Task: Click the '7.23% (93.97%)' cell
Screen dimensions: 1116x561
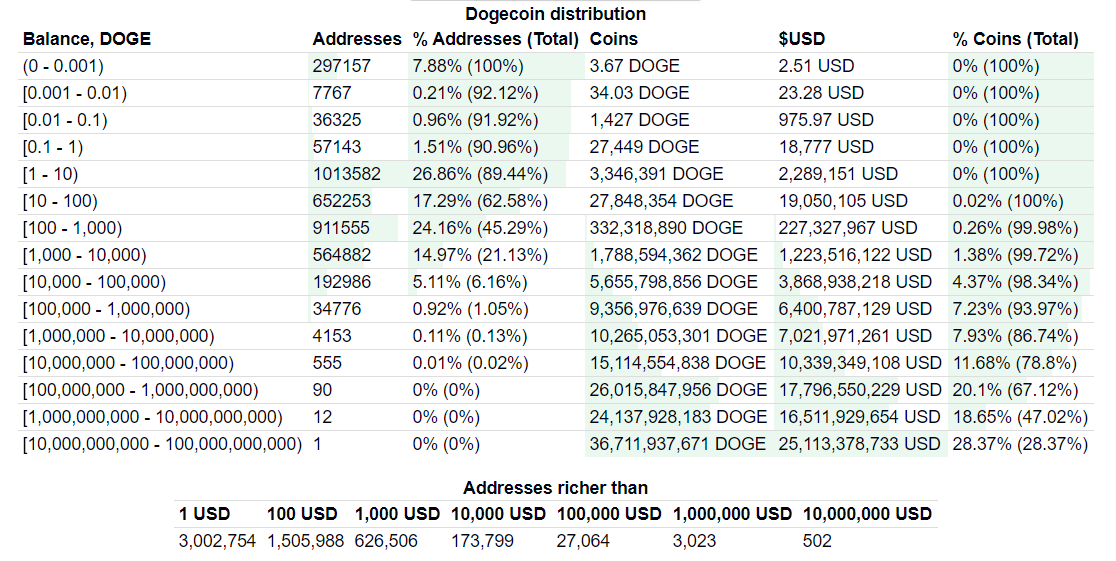Action: (1016, 310)
